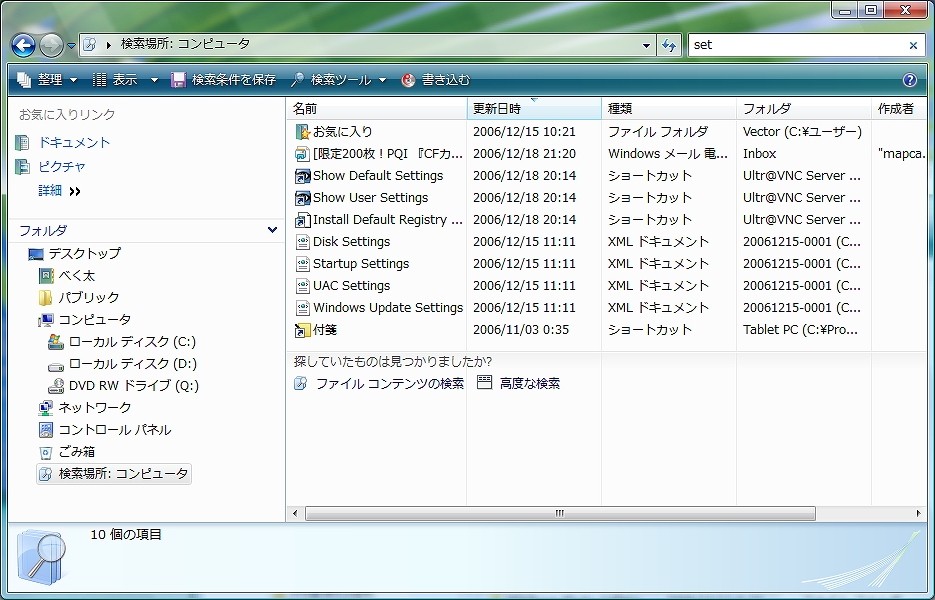Expand 詳細 favorite links arrows
Viewport: 935px width, 600px height.
(75, 191)
